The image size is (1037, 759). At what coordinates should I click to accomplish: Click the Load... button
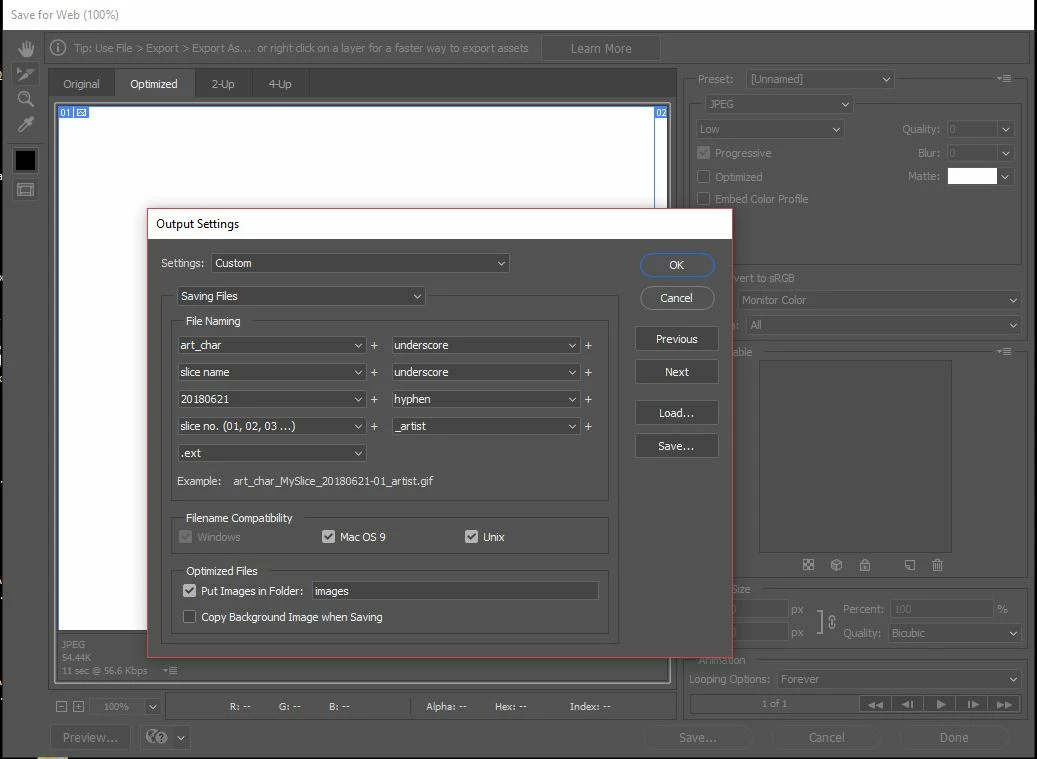[x=677, y=413]
